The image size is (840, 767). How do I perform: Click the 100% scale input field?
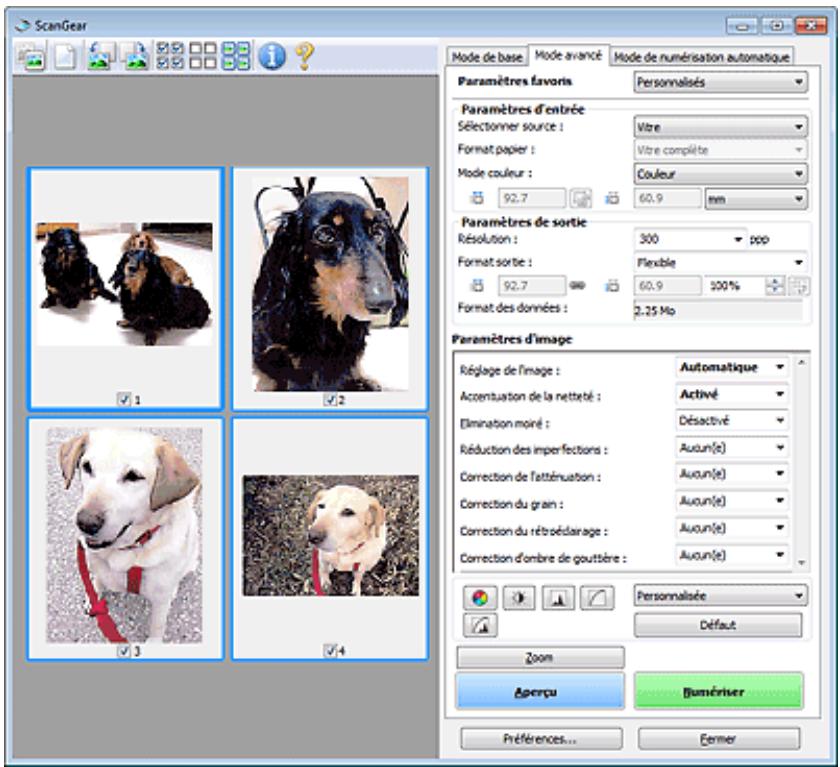point(735,286)
